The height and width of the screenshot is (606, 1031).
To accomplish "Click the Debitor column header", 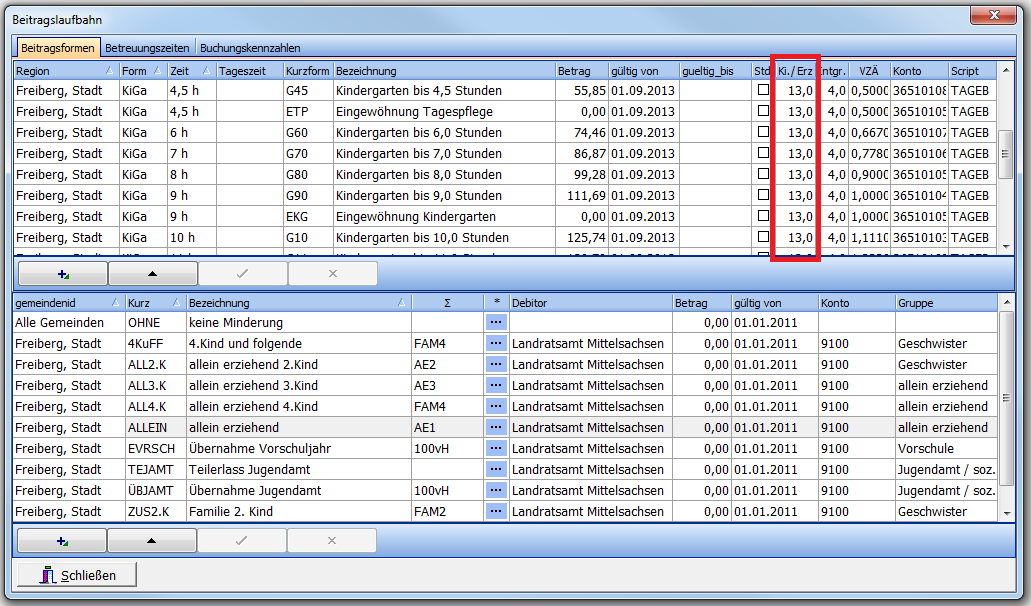I will coord(590,303).
